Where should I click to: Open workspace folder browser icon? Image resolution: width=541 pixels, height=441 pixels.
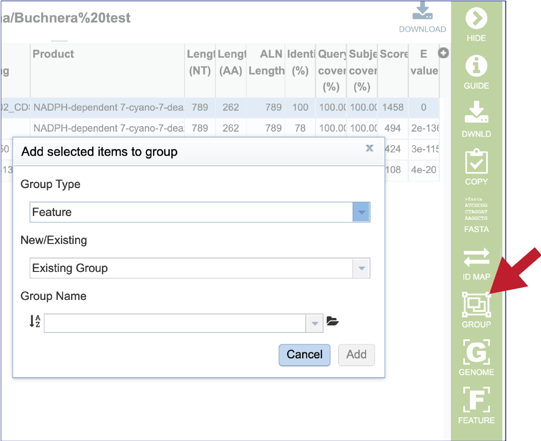pos(332,321)
